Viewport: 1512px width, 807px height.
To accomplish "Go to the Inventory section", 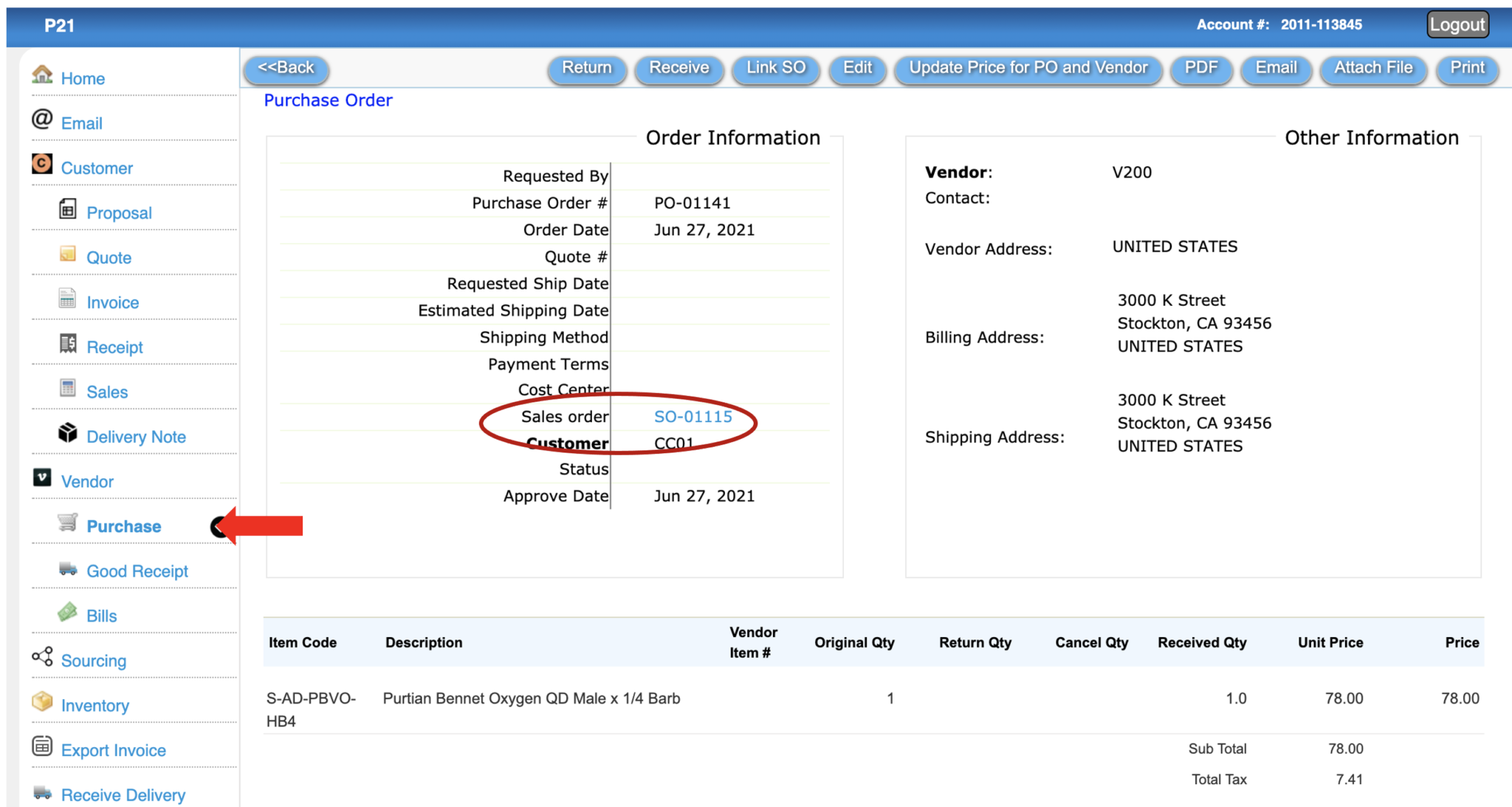I will (x=95, y=706).
